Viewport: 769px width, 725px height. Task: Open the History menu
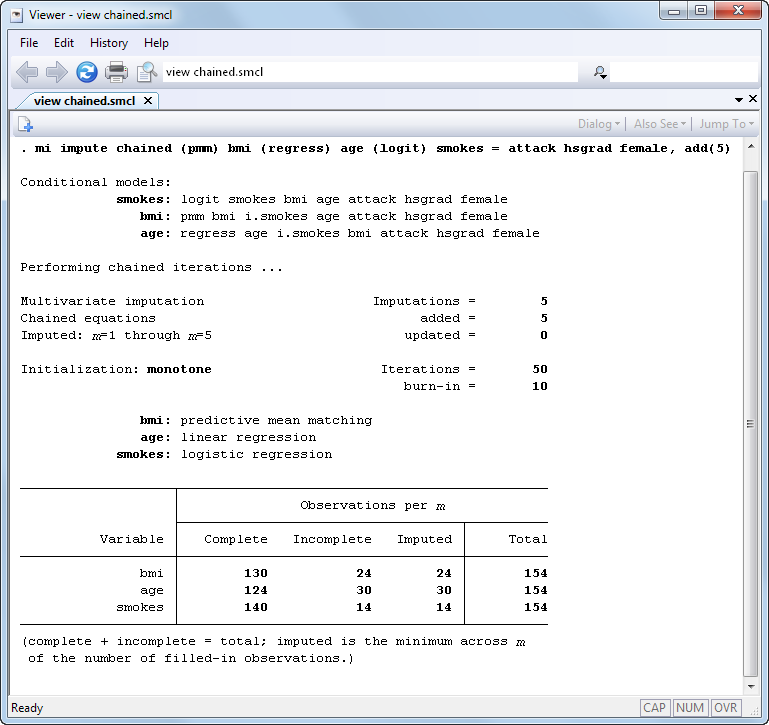click(109, 43)
